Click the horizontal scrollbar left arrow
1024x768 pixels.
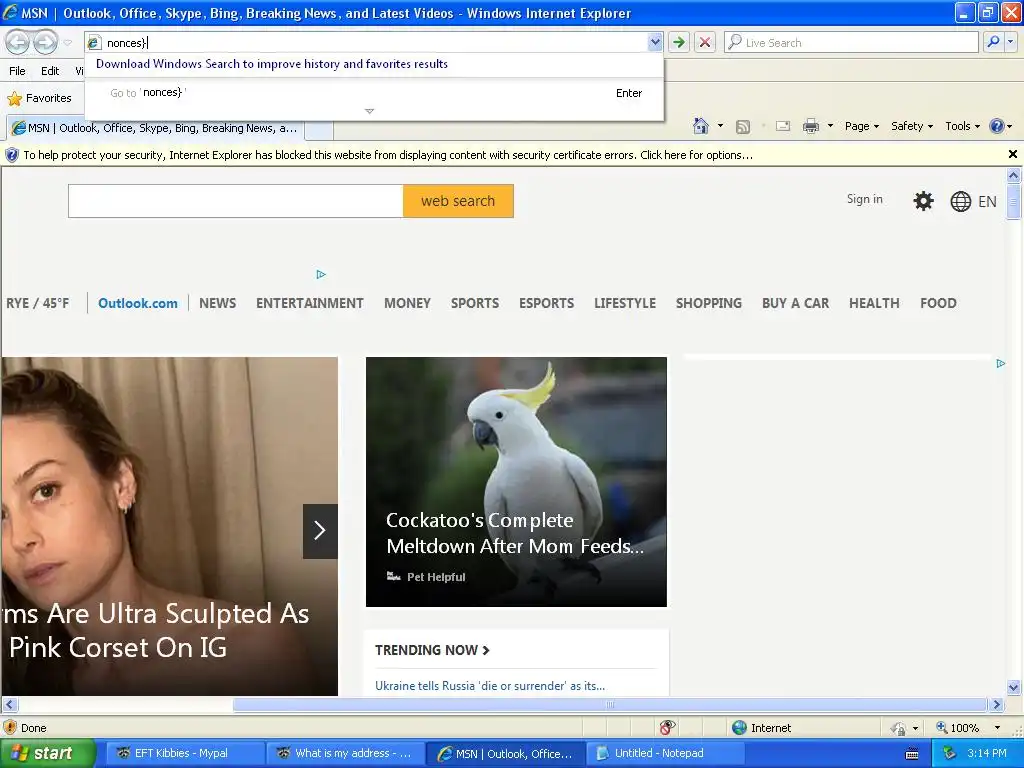pos(8,705)
